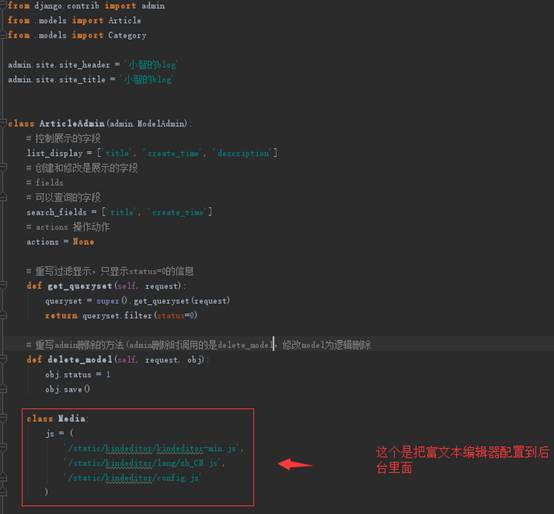Click the 'Article' import name
554x514 pixels.
pyautogui.click(x=125, y=20)
